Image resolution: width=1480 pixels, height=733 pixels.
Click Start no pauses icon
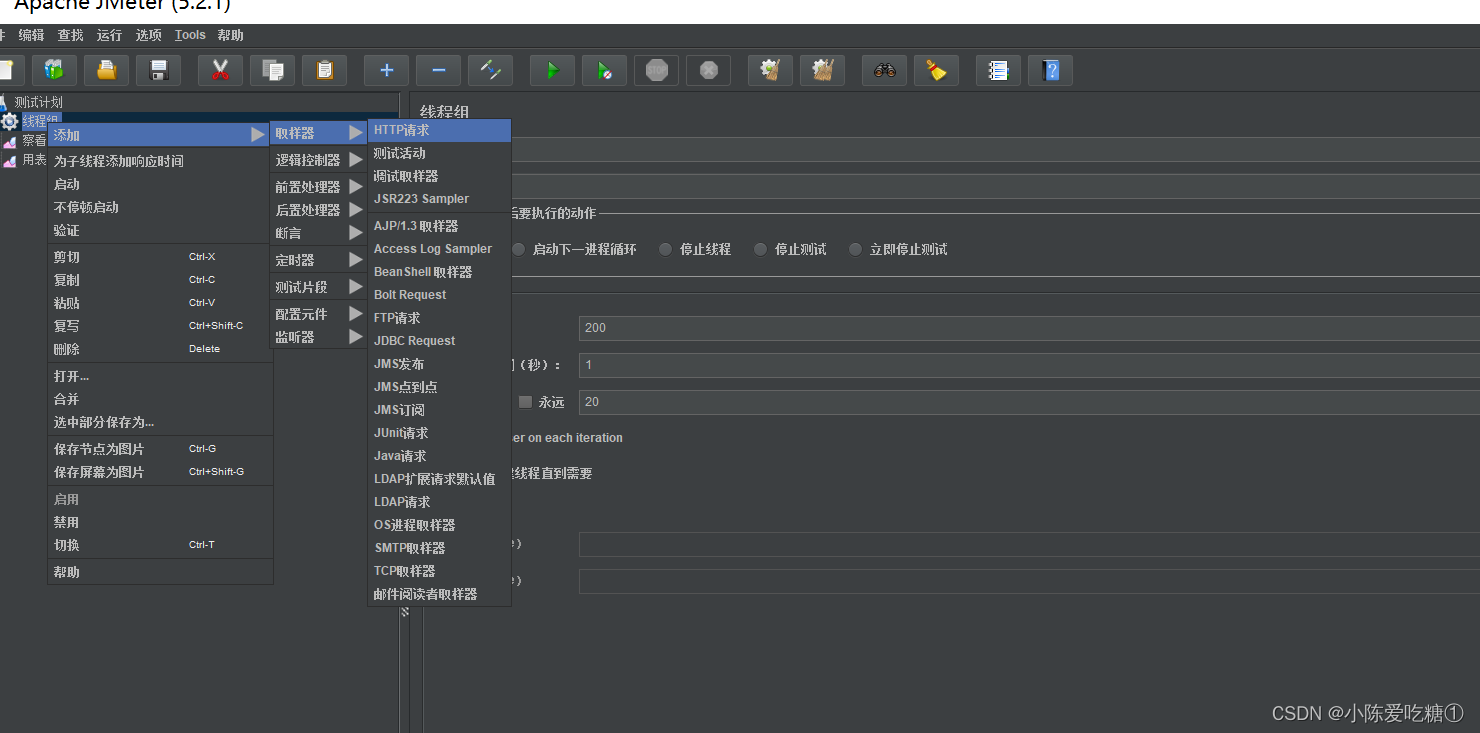604,70
